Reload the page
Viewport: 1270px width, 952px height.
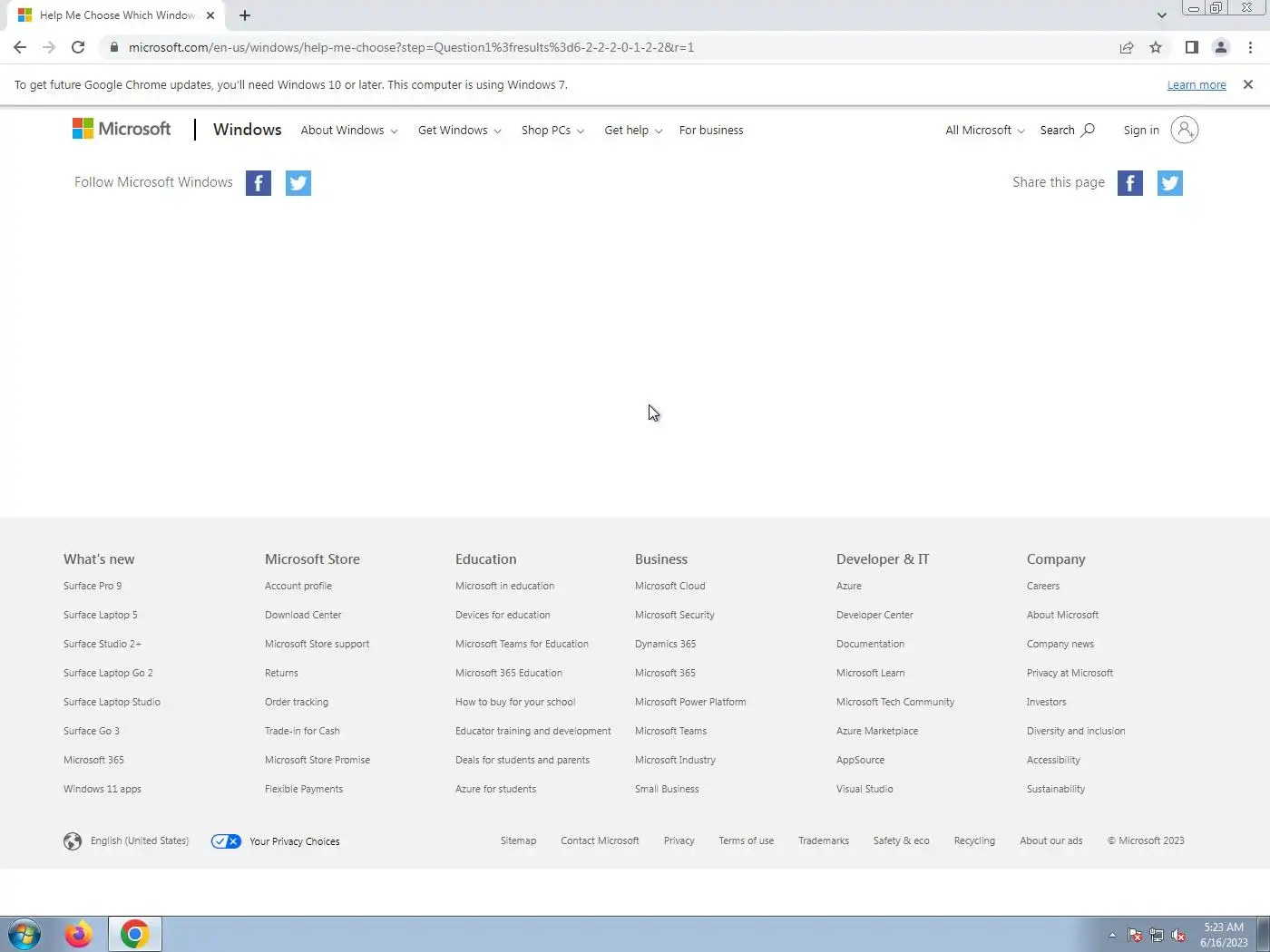[78, 47]
